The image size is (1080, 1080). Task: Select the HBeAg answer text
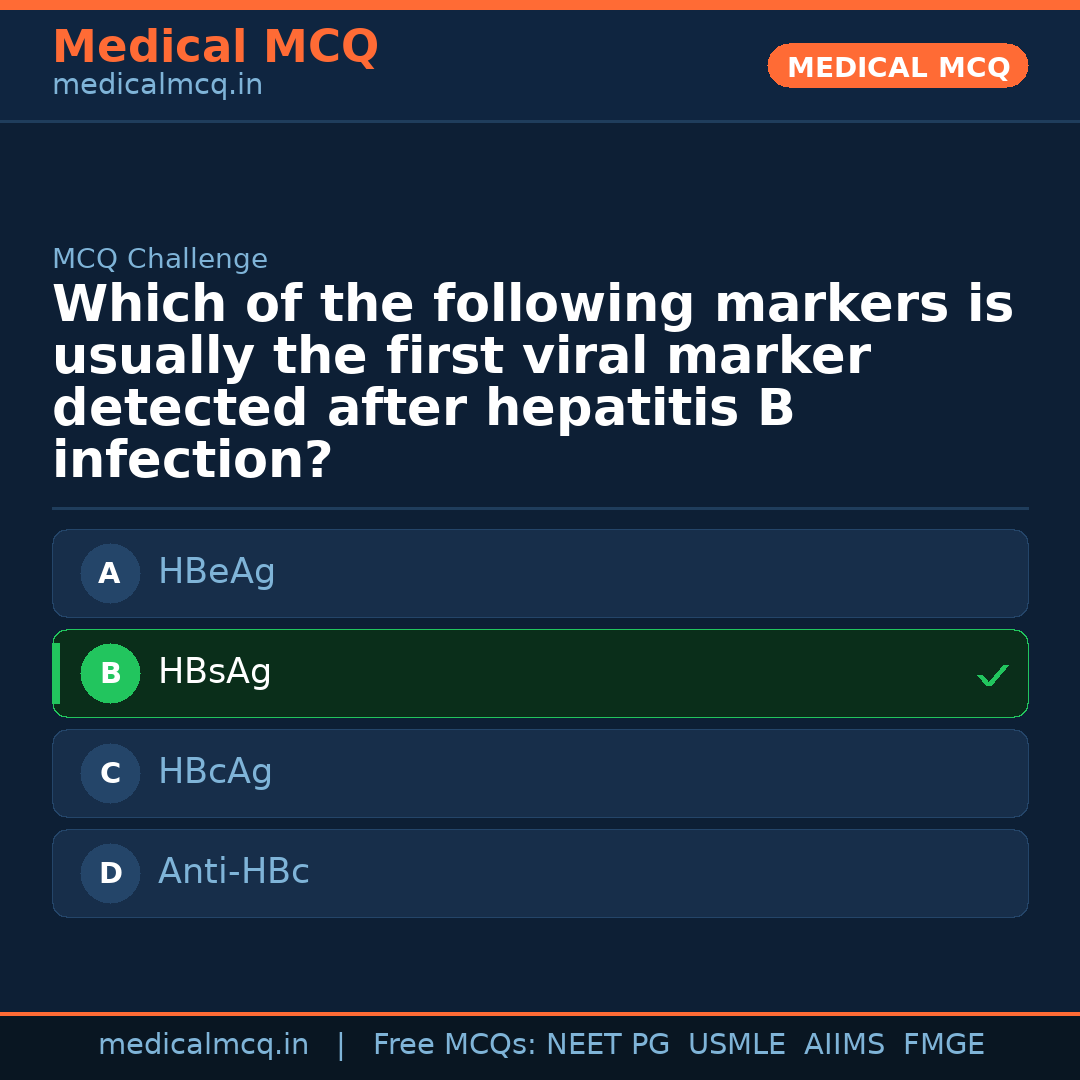coord(216,572)
